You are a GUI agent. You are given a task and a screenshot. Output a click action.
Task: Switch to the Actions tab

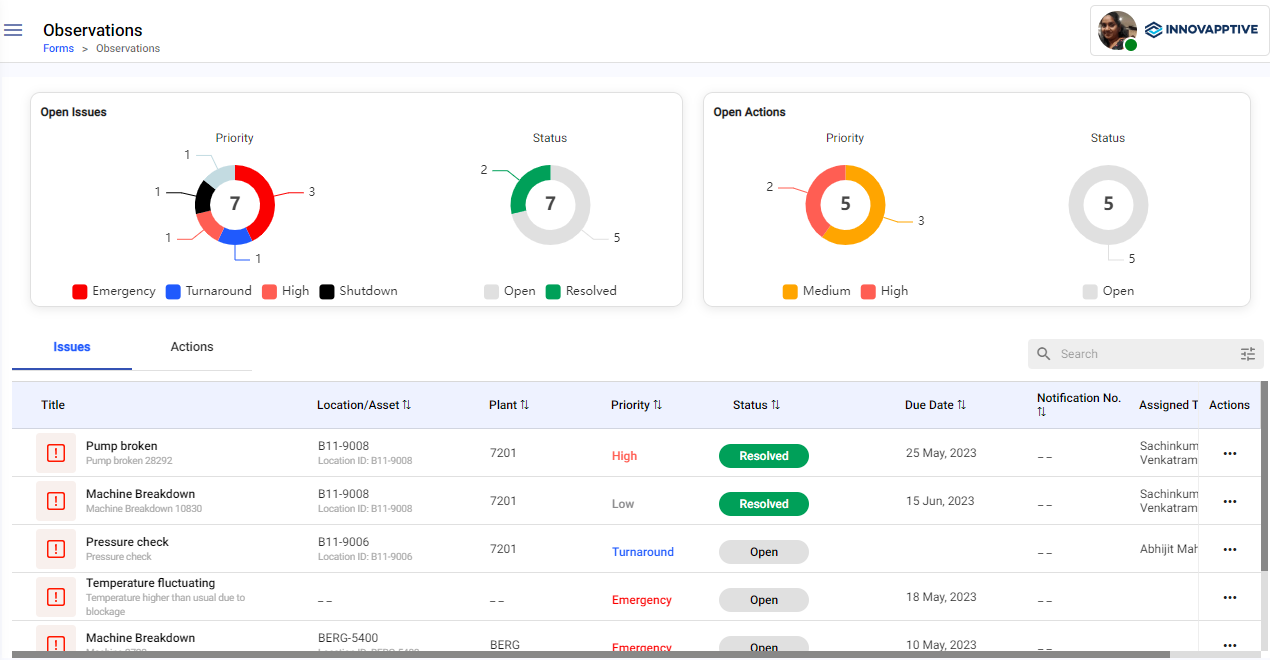click(x=191, y=347)
